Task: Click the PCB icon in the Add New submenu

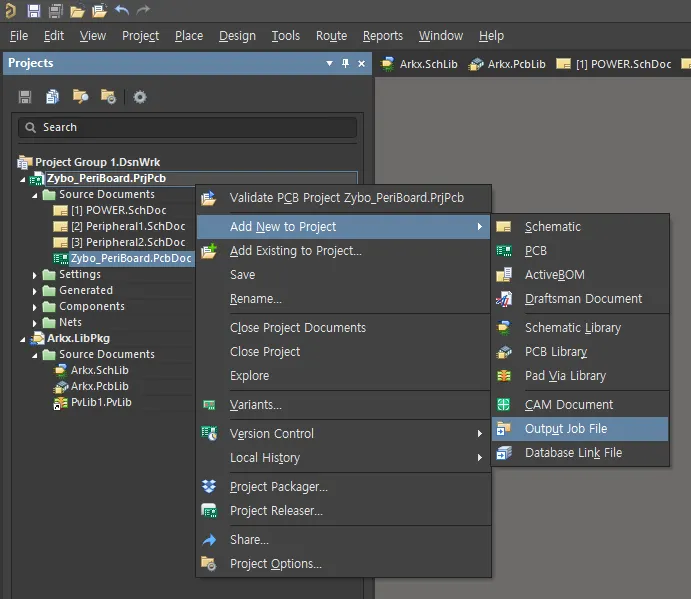Action: (504, 251)
